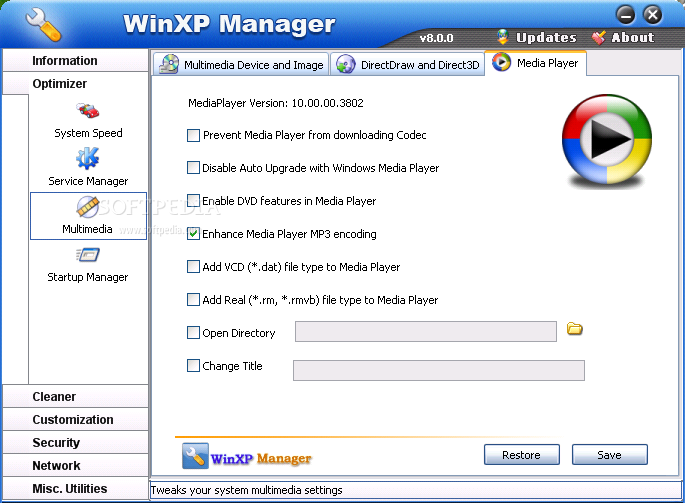This screenshot has height=503, width=685.
Task: Click the System Speed label
Action: (88, 133)
